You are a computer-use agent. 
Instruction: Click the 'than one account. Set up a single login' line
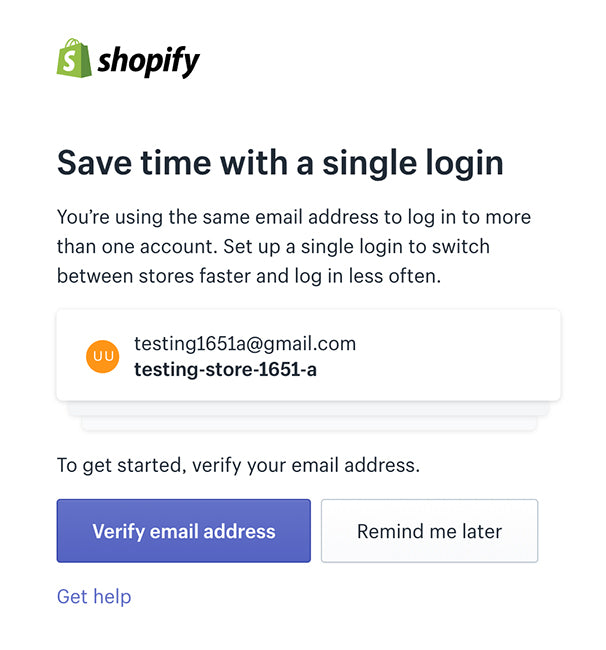pyautogui.click(x=273, y=246)
